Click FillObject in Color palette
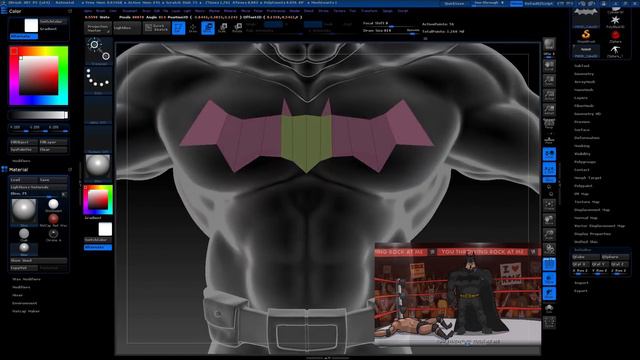The image size is (640, 360). [x=24, y=142]
